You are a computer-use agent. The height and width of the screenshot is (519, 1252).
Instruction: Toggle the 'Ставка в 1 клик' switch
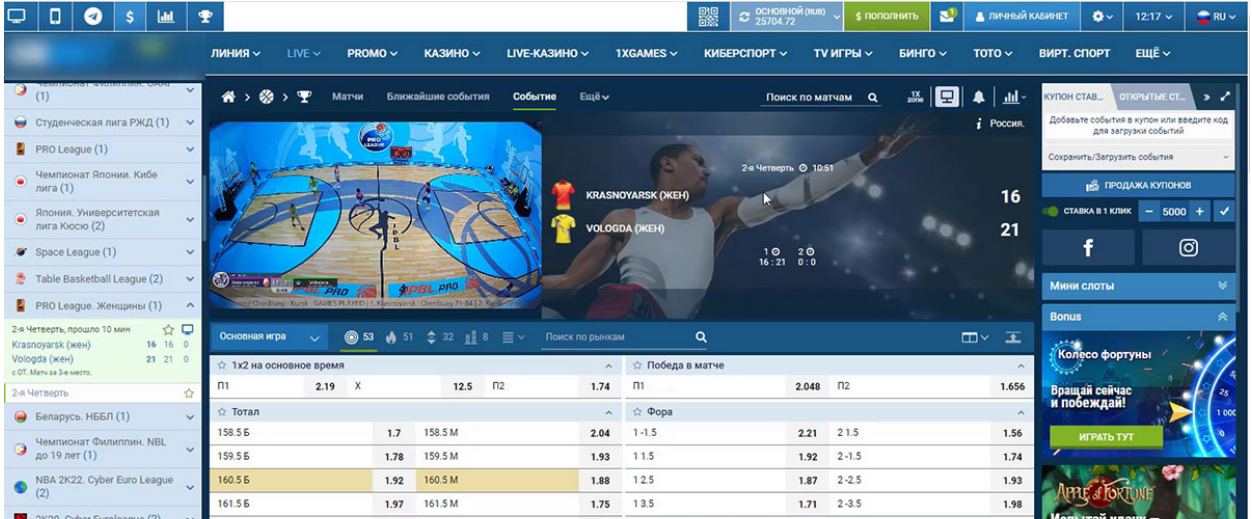point(1051,212)
